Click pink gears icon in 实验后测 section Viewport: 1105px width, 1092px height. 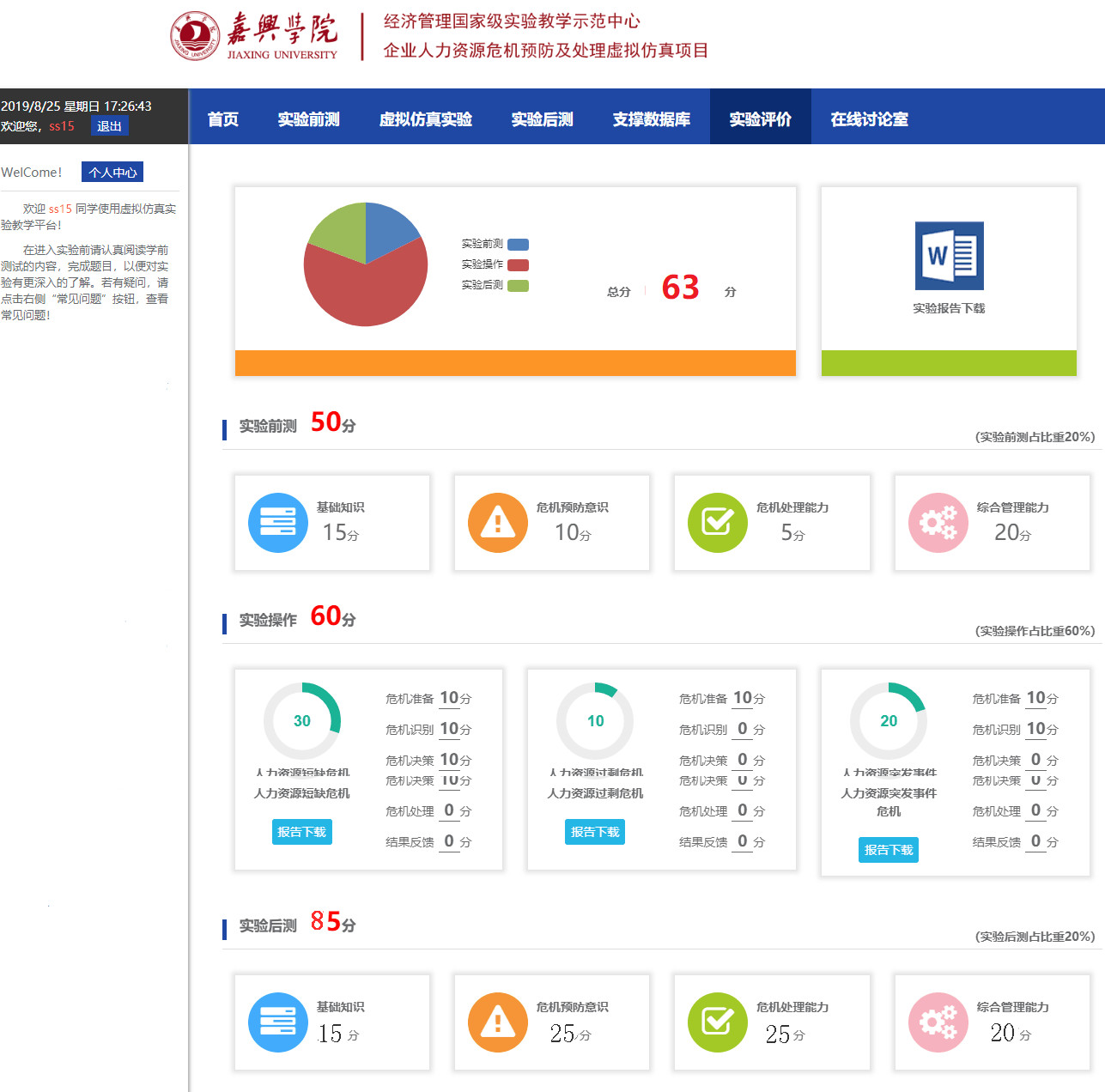[x=938, y=1022]
